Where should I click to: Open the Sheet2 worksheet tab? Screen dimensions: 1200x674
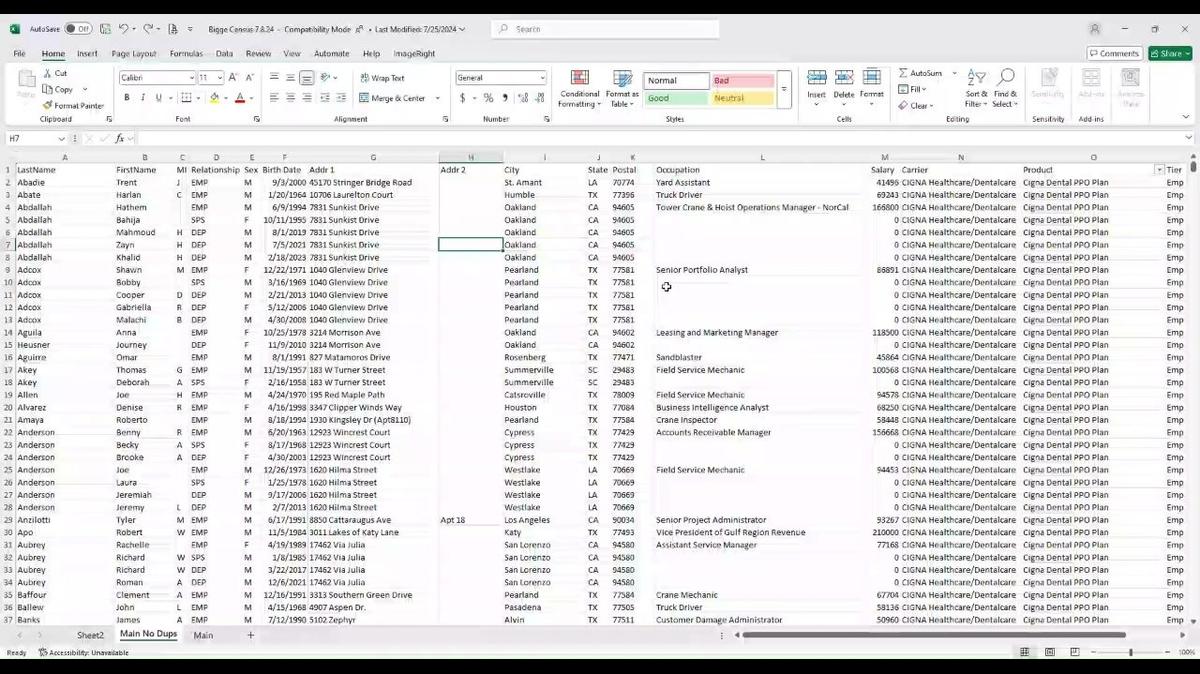coord(90,635)
